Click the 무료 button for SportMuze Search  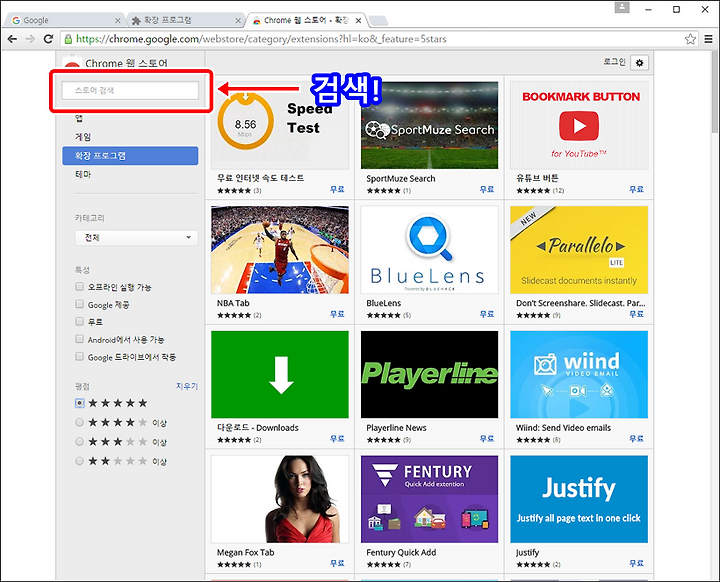tap(487, 189)
